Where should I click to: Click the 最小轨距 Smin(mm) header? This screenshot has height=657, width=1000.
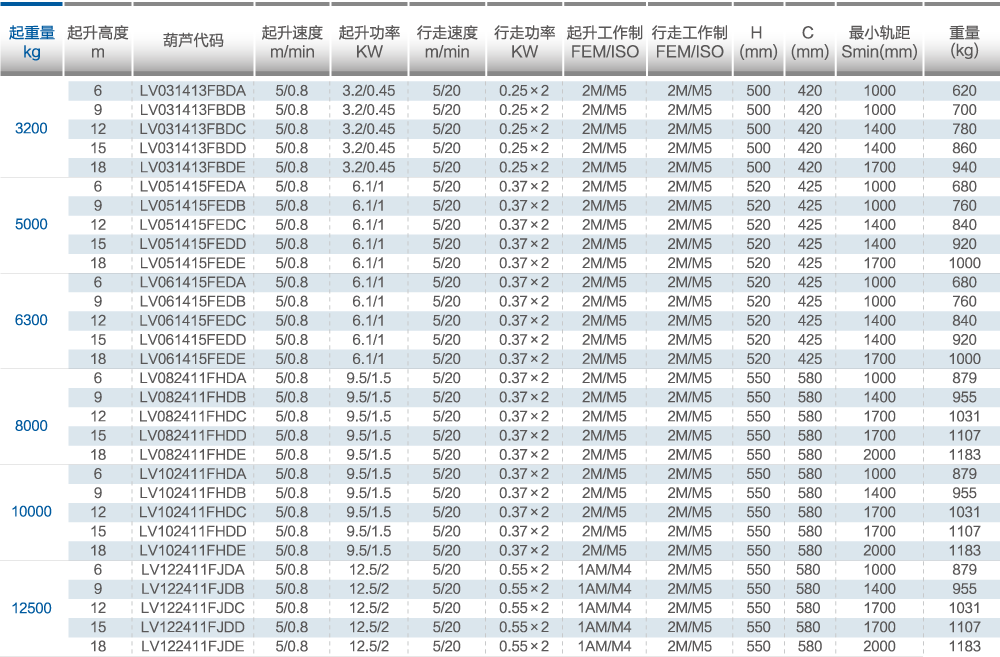(x=879, y=42)
